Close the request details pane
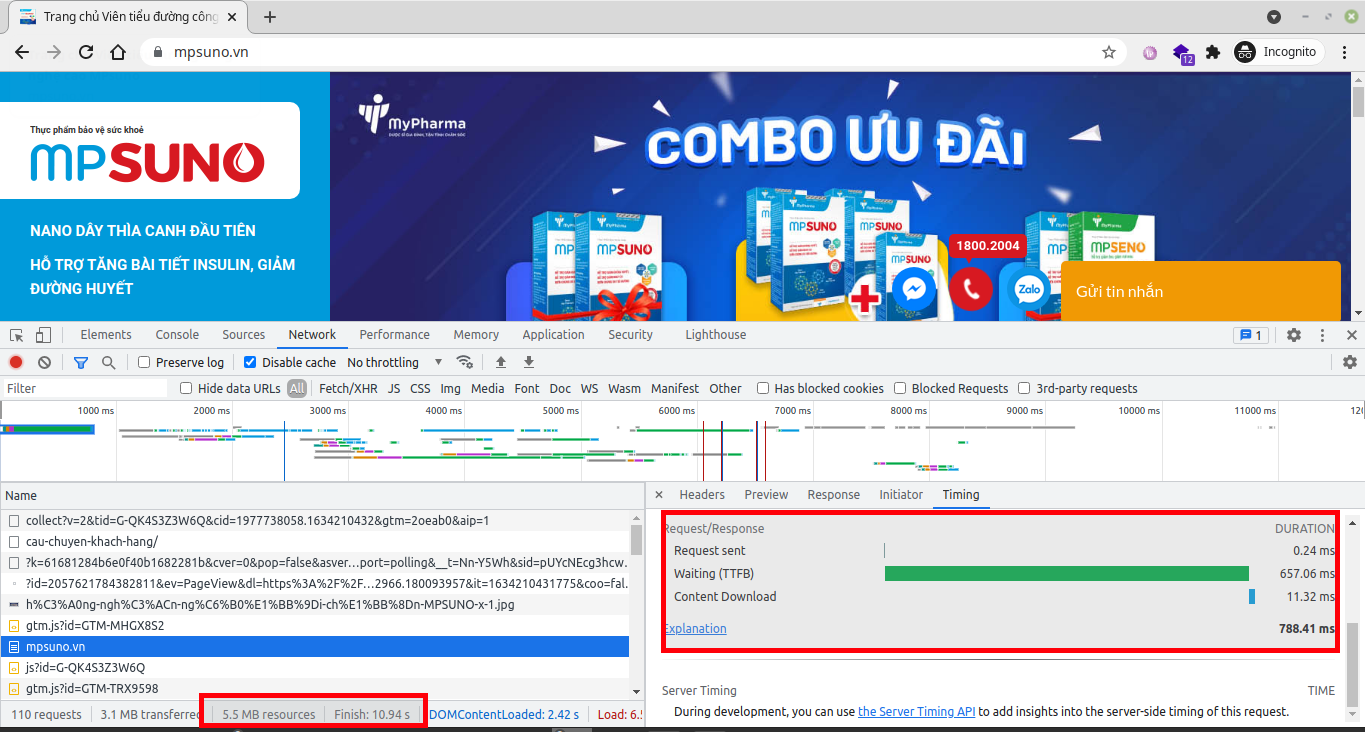1365x732 pixels. pos(659,495)
